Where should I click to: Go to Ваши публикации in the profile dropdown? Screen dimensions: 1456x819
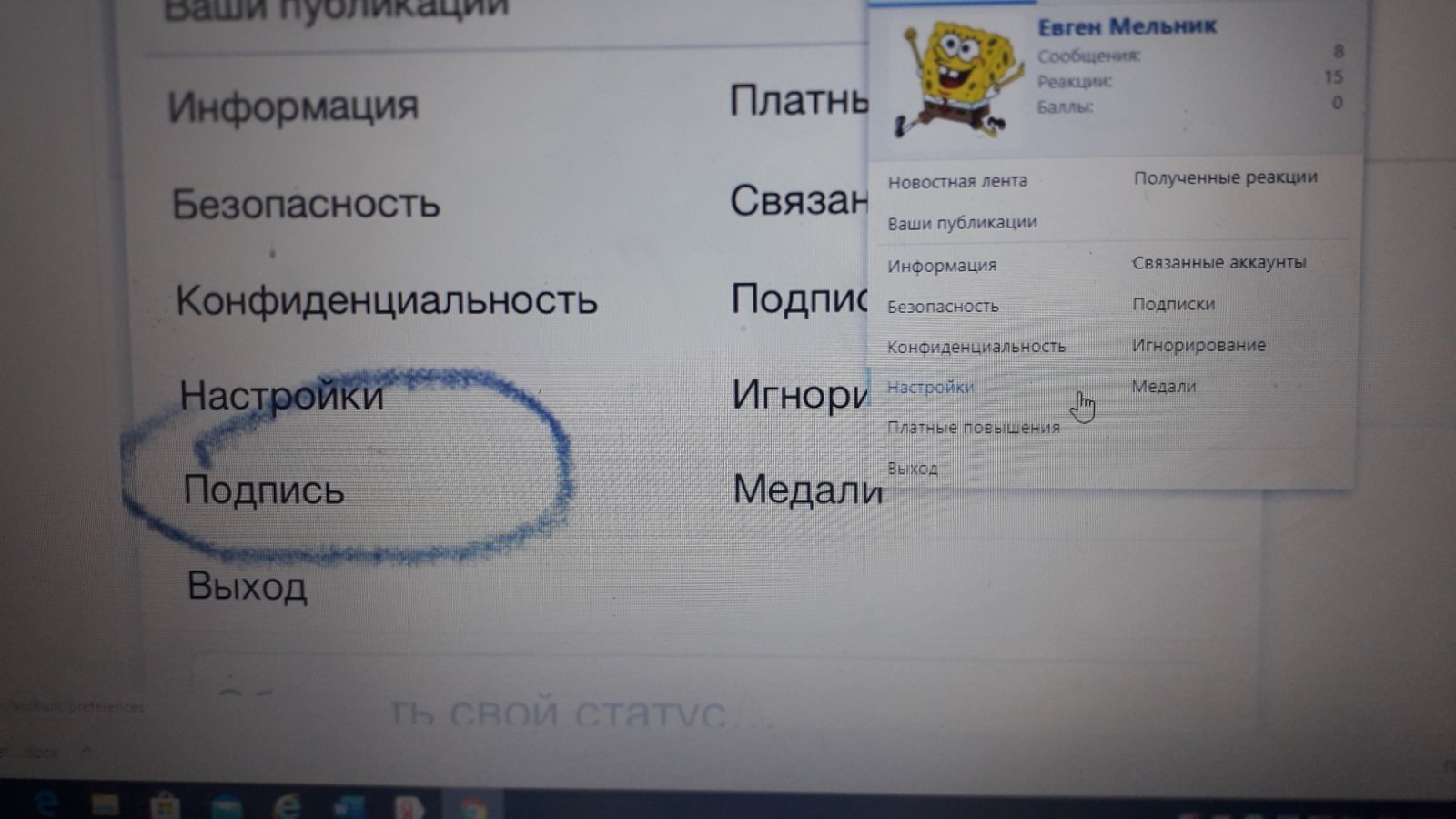click(x=962, y=222)
